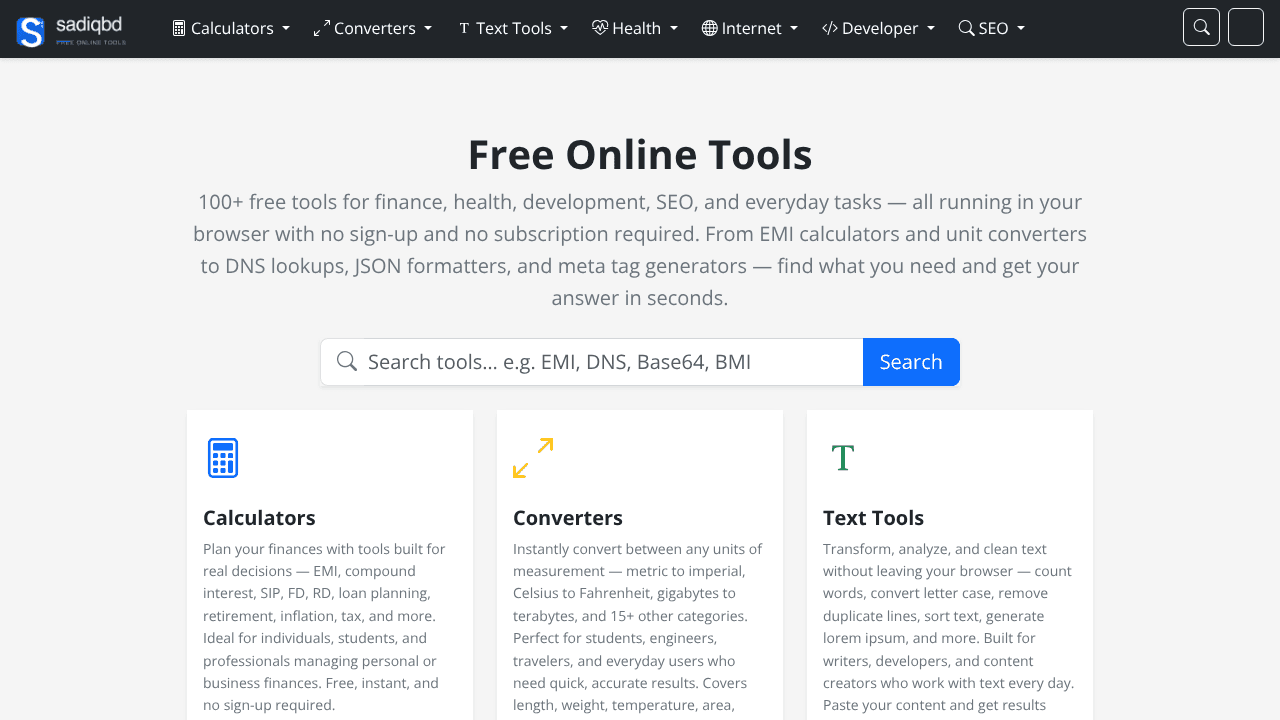The height and width of the screenshot is (720, 1280).
Task: Click the yellow arrows Converters card icon
Action: coord(533,458)
